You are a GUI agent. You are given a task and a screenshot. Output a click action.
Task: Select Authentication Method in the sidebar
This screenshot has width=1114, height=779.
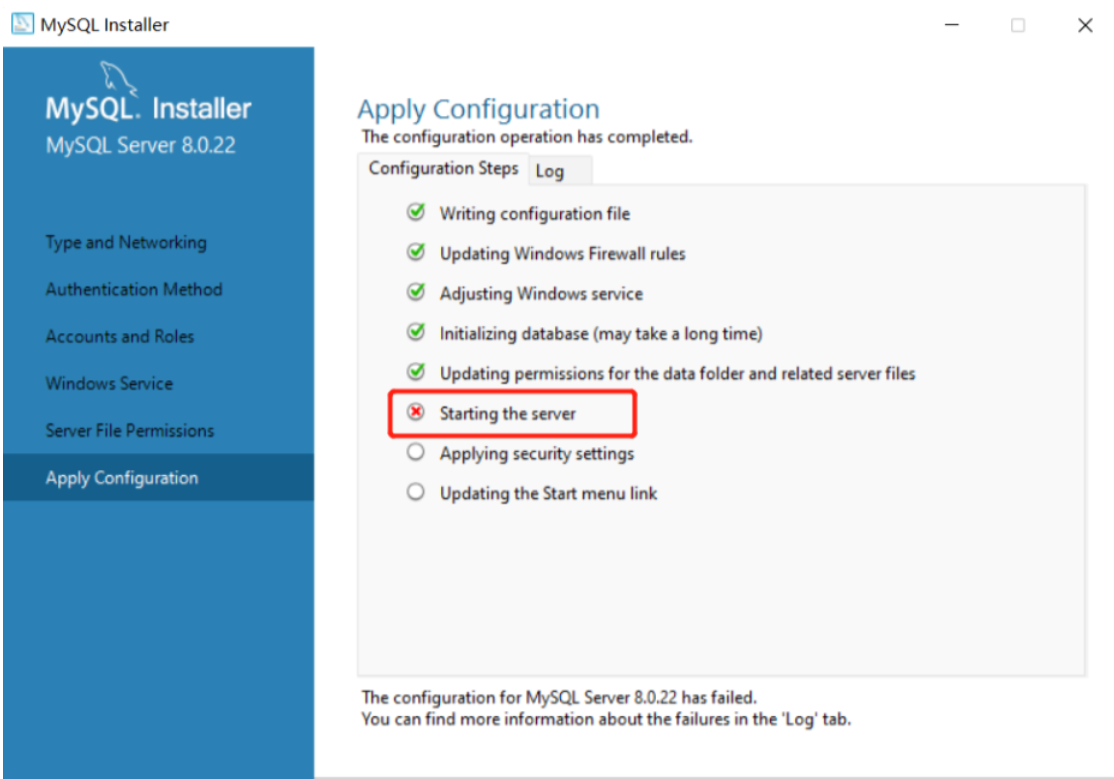pyautogui.click(x=133, y=289)
